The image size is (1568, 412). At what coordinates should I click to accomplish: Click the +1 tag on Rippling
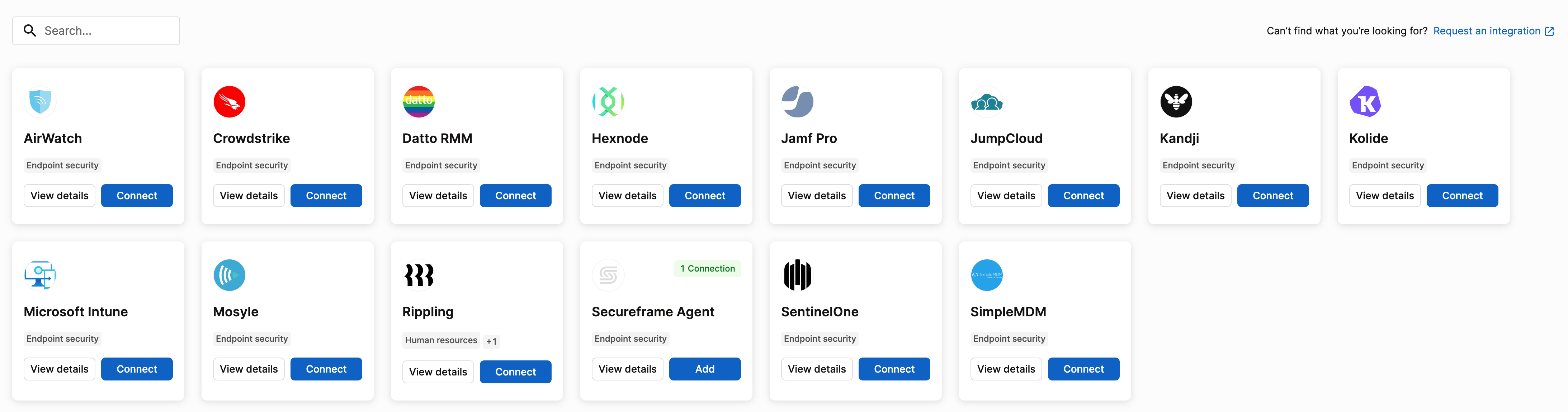pyautogui.click(x=492, y=341)
